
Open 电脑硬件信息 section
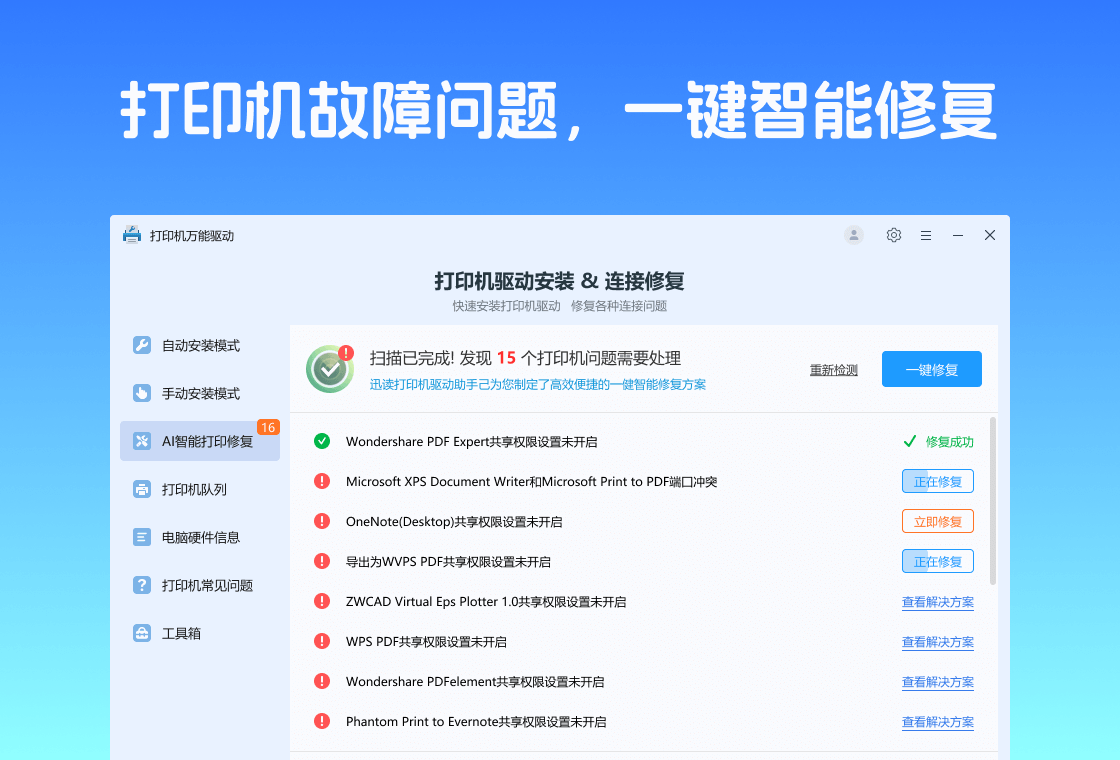(x=200, y=536)
